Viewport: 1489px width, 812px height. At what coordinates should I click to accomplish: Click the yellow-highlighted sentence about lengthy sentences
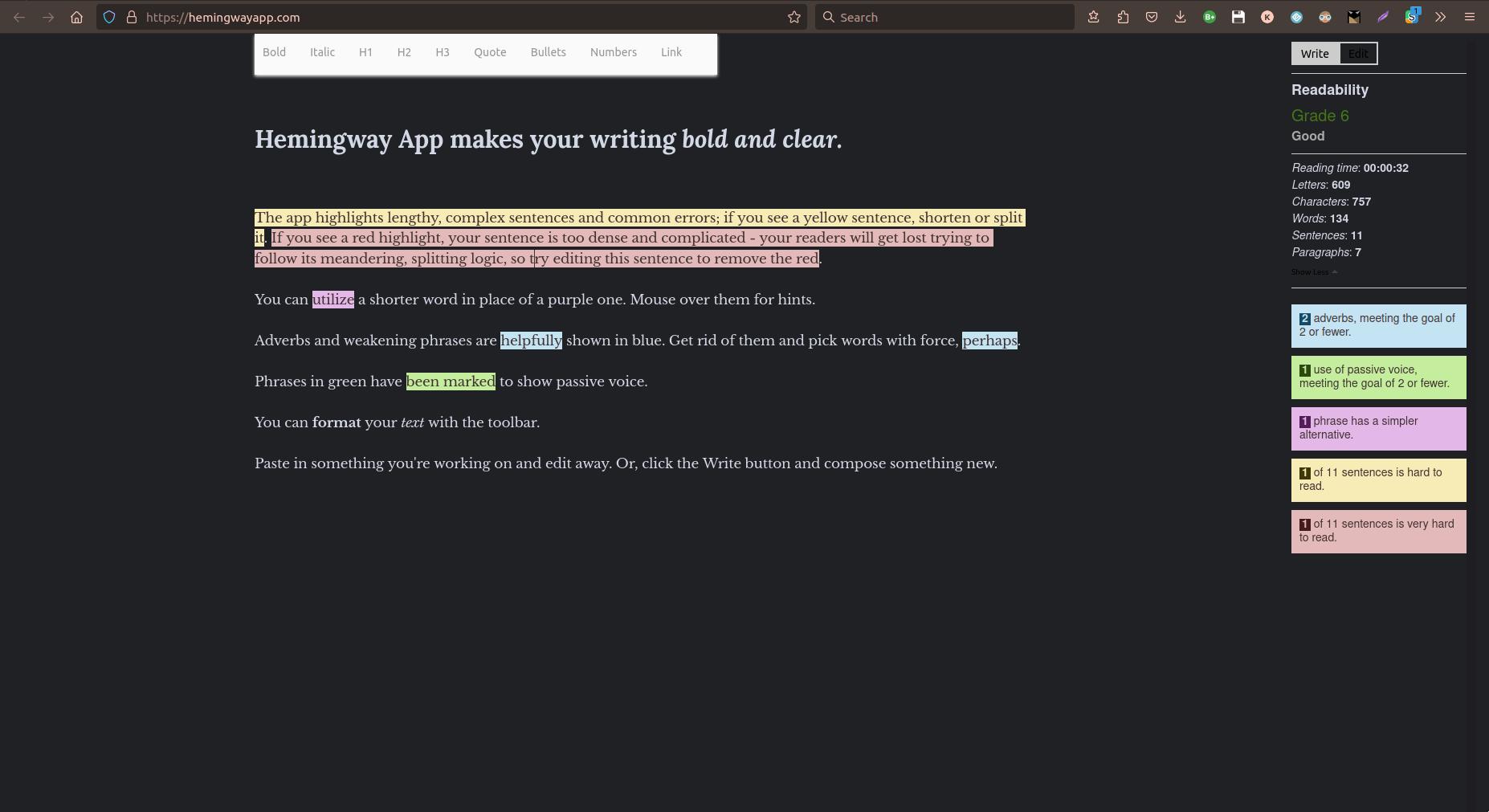pyautogui.click(x=638, y=218)
